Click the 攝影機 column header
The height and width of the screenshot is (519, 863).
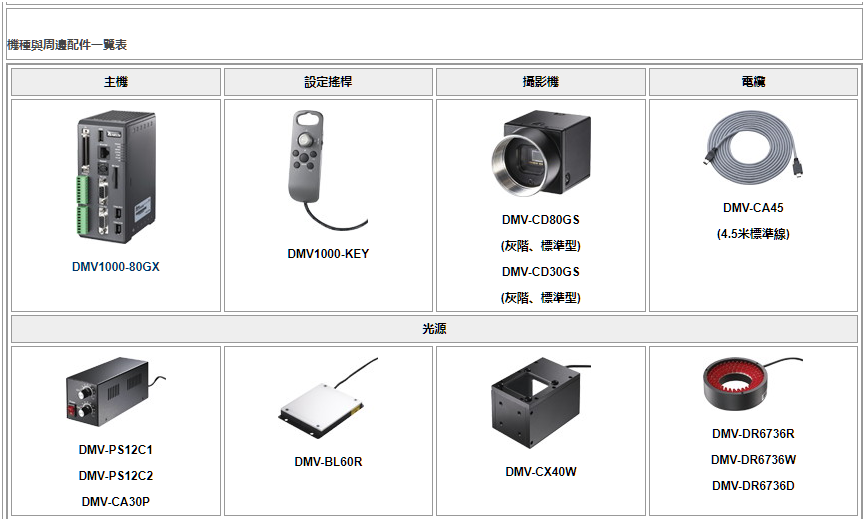point(540,82)
